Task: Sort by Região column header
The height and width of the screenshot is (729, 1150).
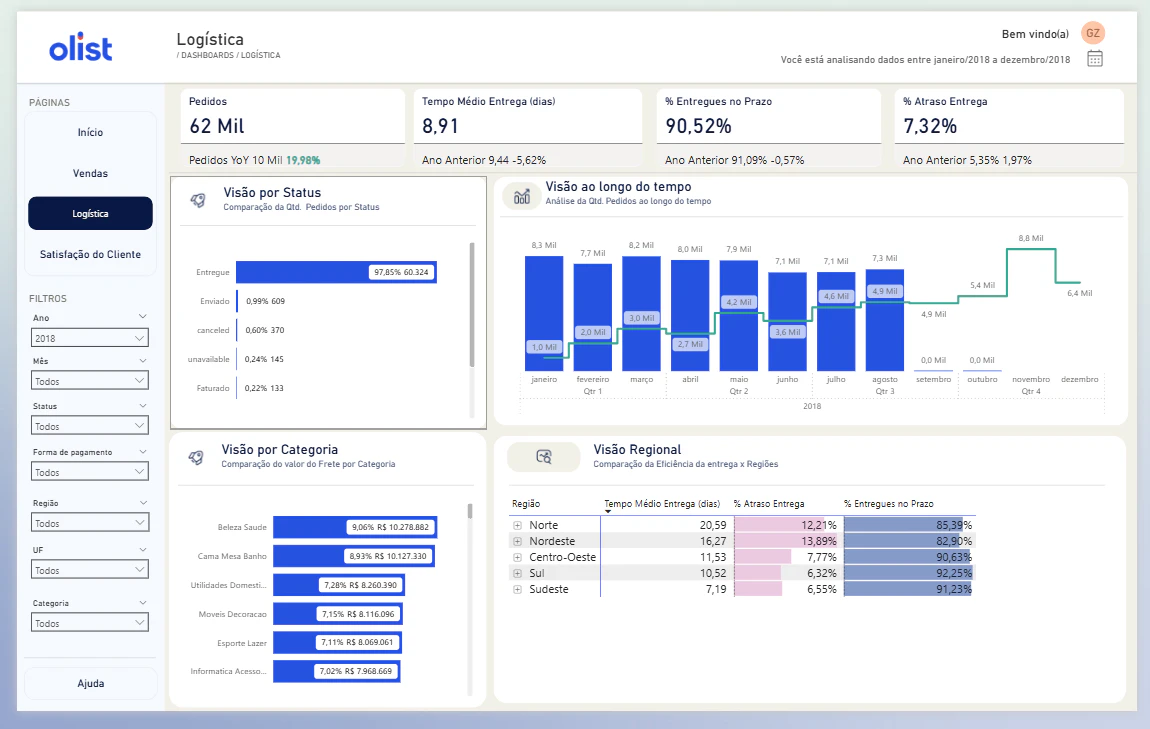Action: [526, 504]
